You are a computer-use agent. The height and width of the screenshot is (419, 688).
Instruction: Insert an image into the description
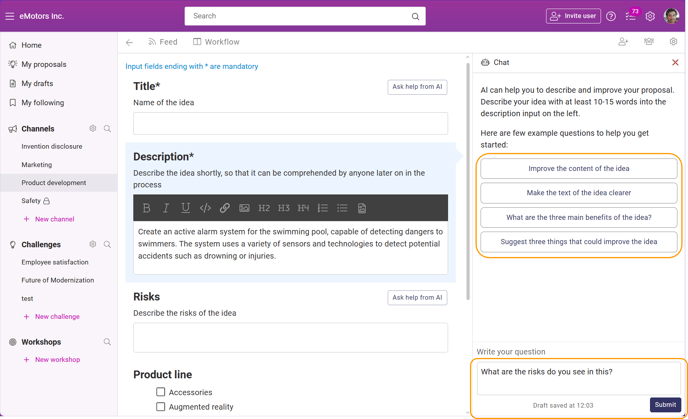coord(244,208)
